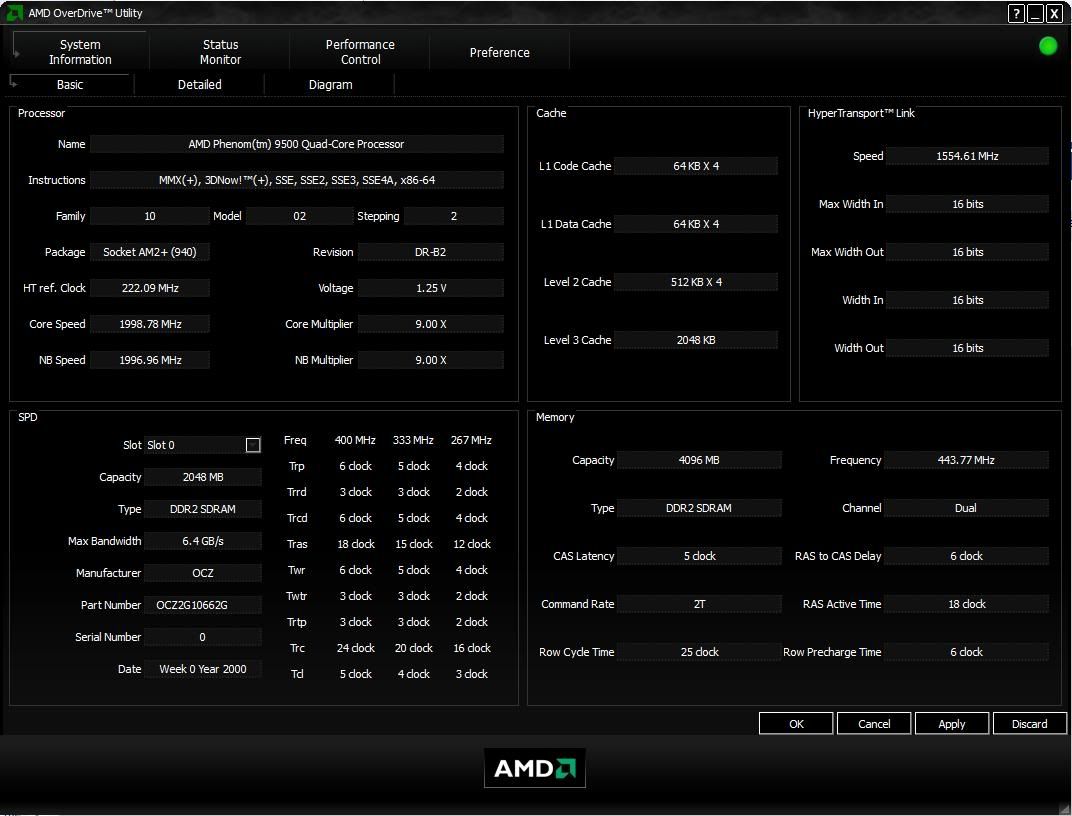Image resolution: width=1072 pixels, height=816 pixels.
Task: Click the processor Name field
Action: (x=296, y=144)
